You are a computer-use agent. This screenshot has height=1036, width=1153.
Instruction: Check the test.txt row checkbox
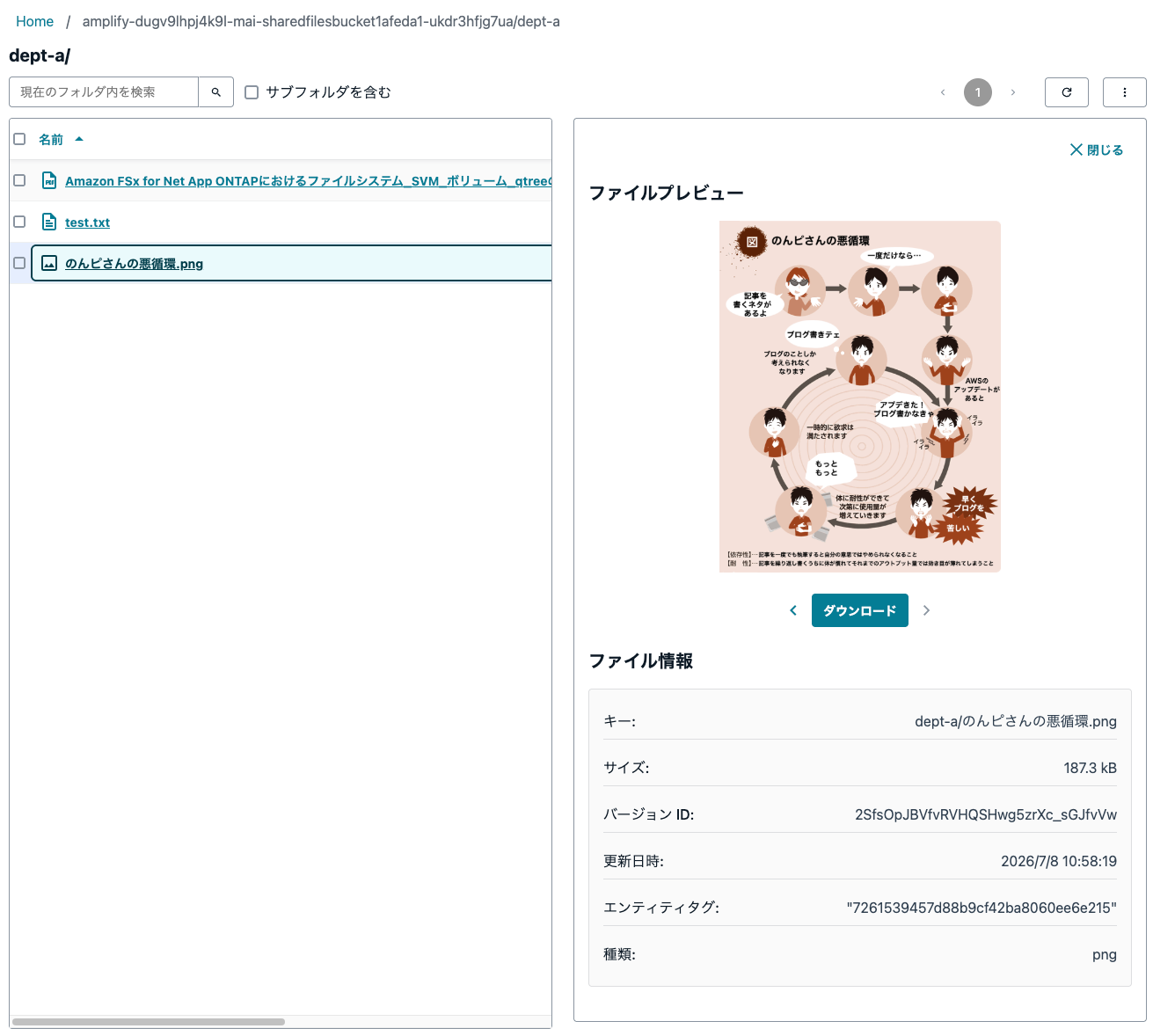pyautogui.click(x=19, y=222)
